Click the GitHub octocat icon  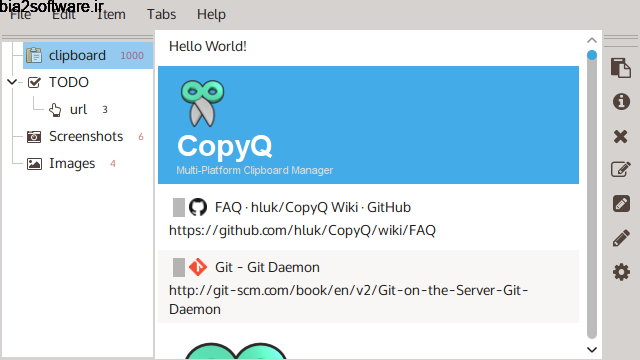(x=198, y=207)
